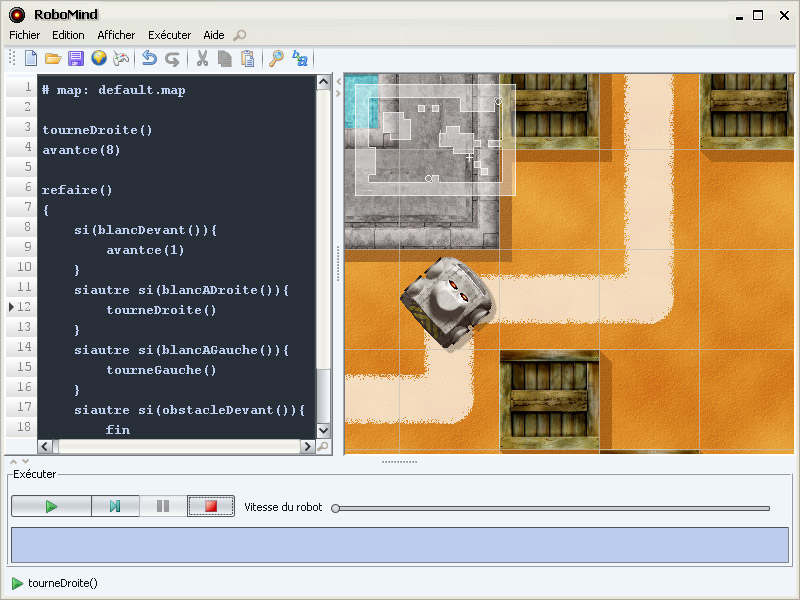Screen dimensions: 800x600
Task: Click the green play icon in the status bar
Action: click(x=17, y=583)
